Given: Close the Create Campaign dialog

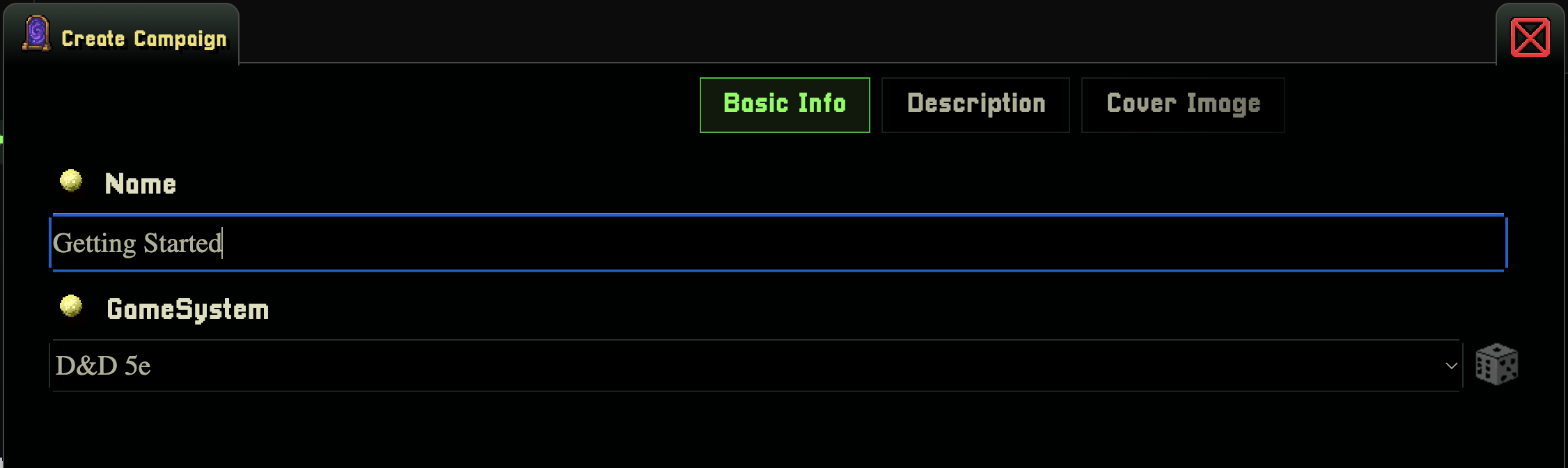Looking at the screenshot, I should (1530, 37).
